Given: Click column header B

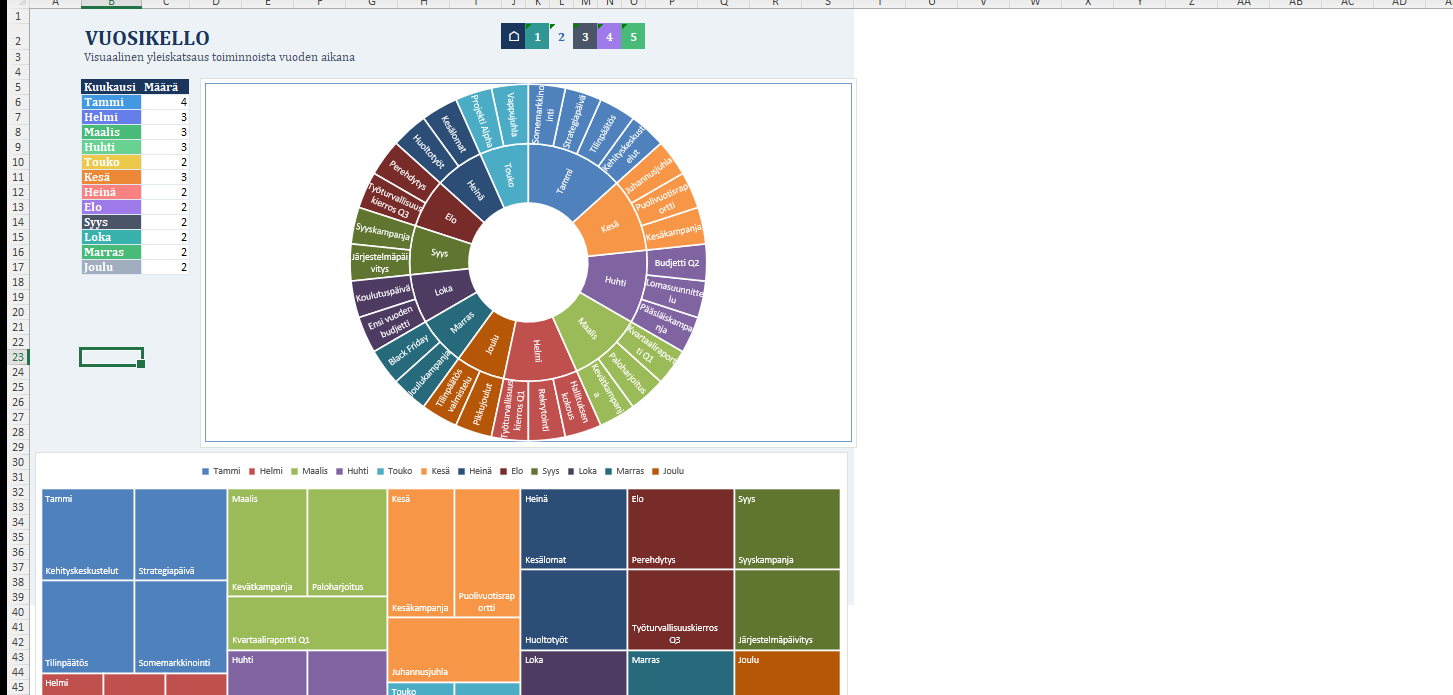Looking at the screenshot, I should coord(111,4).
